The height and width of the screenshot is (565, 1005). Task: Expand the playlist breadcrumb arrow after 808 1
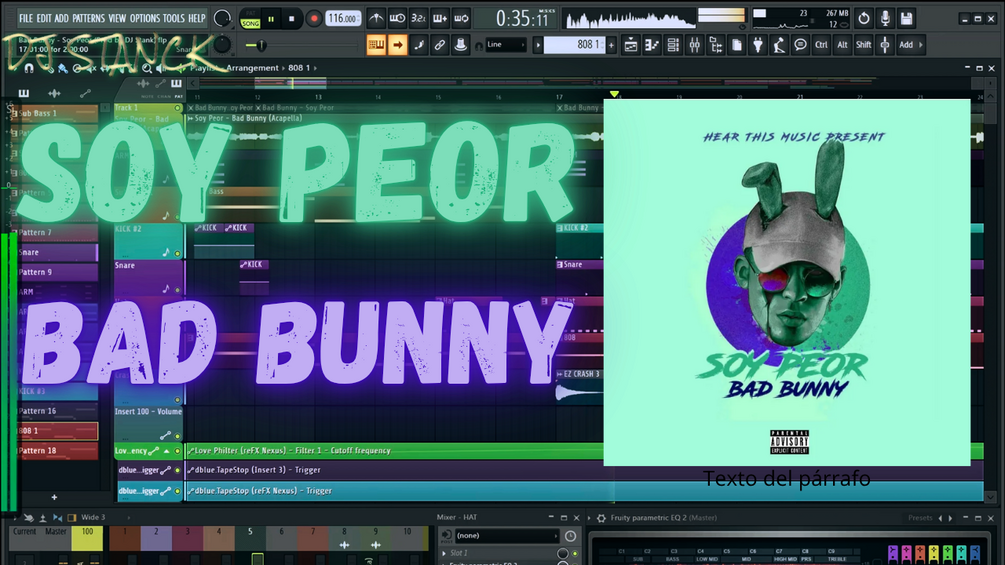[x=315, y=68]
